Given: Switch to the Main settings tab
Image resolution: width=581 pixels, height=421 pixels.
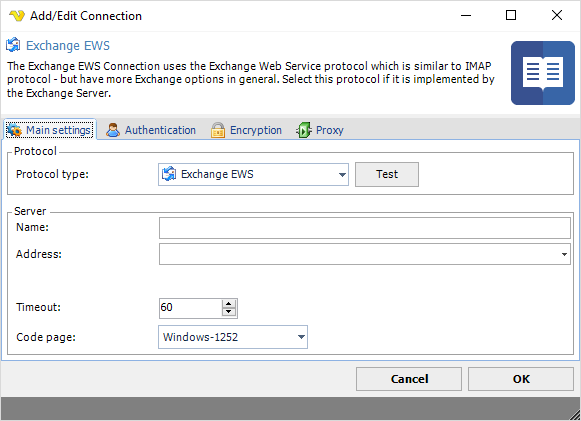Looking at the screenshot, I should [50, 130].
